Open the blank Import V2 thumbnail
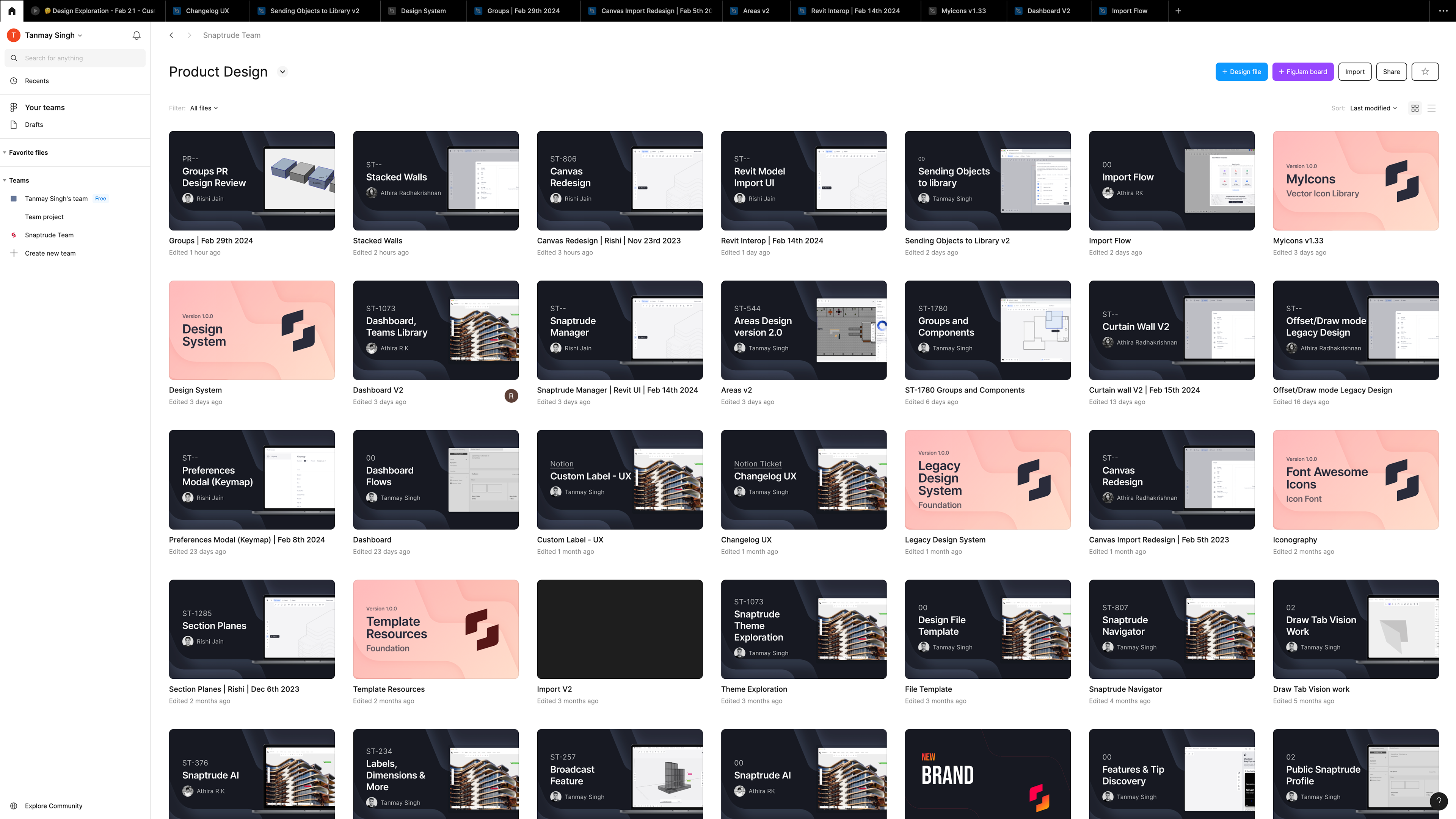Screen dimensions: 1456x819 tap(620, 629)
